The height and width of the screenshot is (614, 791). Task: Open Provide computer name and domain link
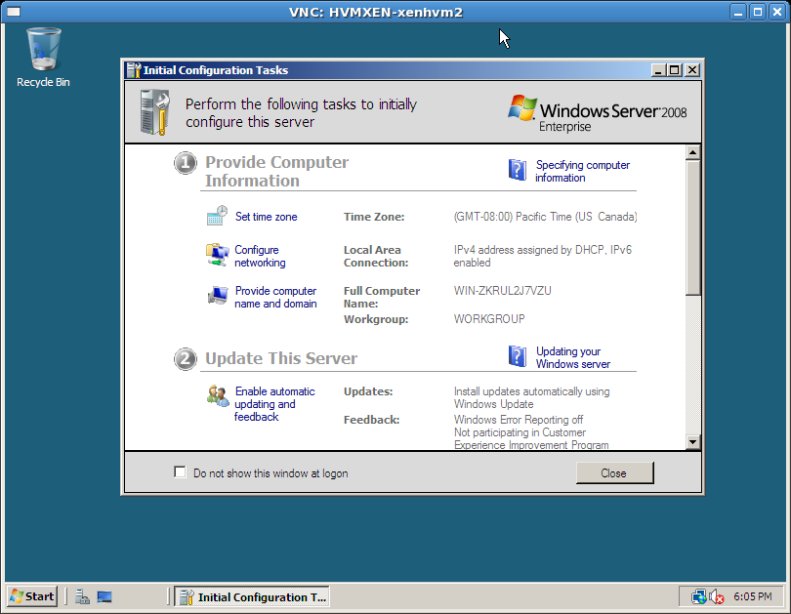point(276,297)
